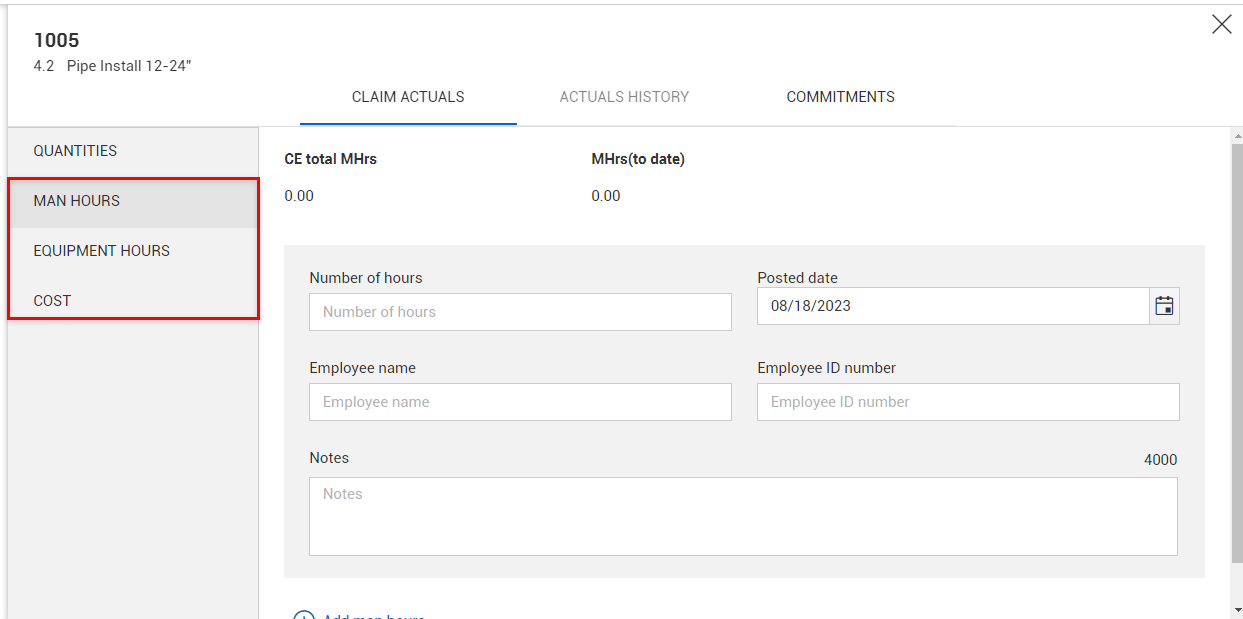Click into the Employee name field
This screenshot has height=619, width=1243.
520,402
